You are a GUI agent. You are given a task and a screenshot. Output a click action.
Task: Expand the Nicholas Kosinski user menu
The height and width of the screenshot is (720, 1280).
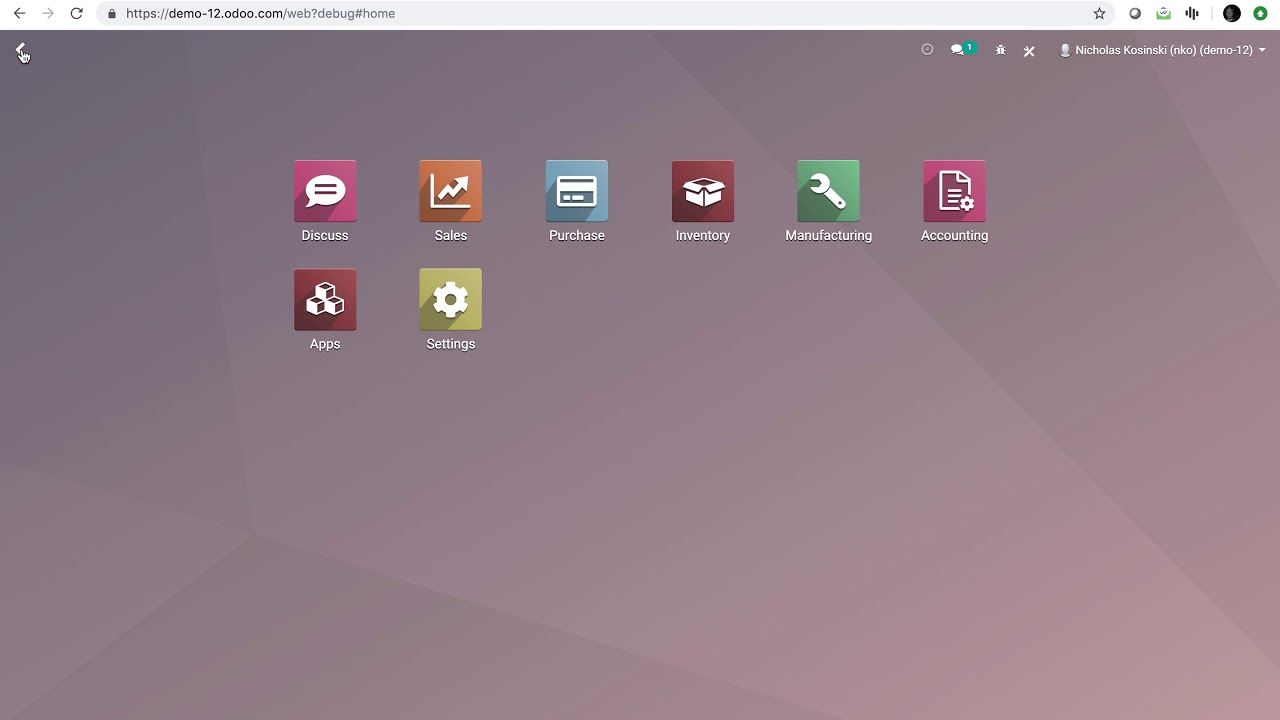1162,50
